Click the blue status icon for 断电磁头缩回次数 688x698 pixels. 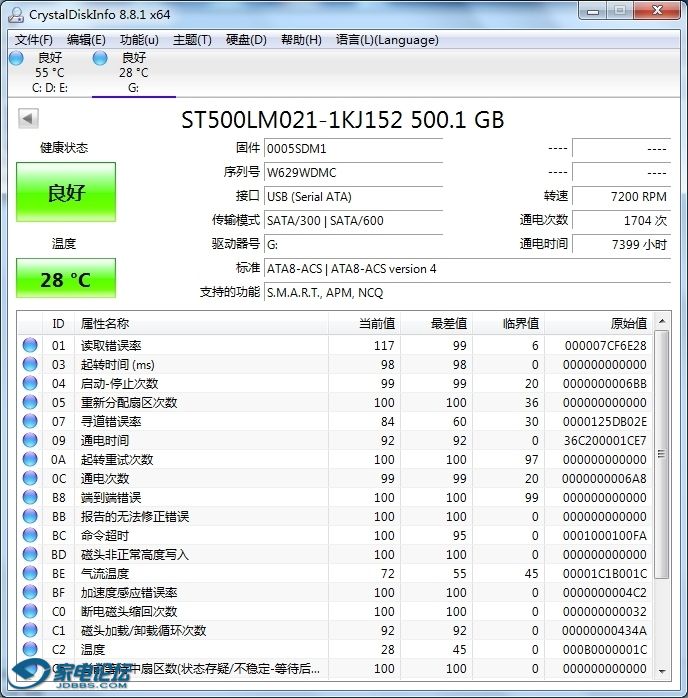pyautogui.click(x=30, y=611)
